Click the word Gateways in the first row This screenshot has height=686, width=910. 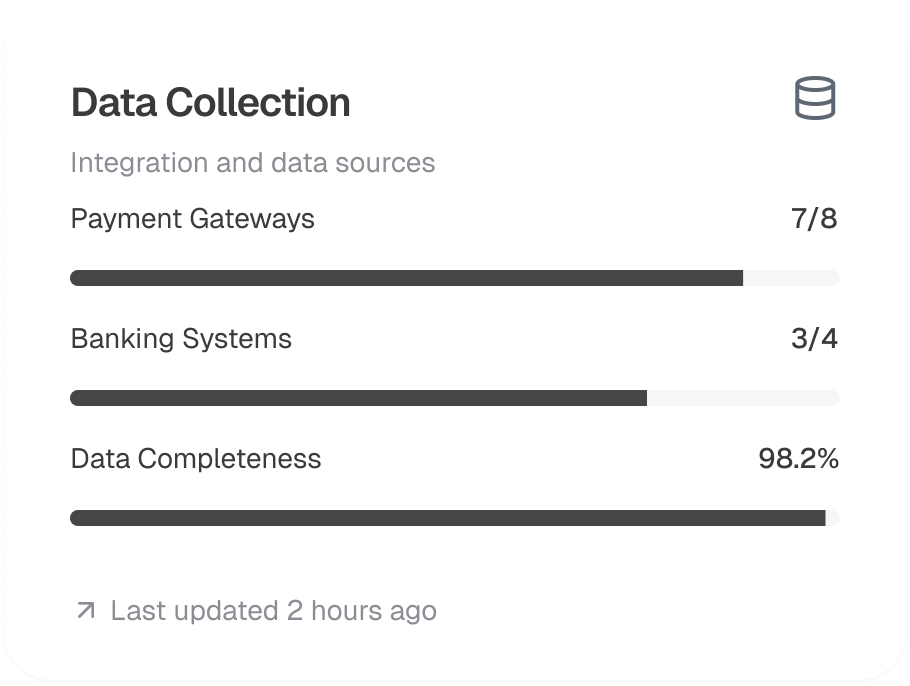pos(253,219)
